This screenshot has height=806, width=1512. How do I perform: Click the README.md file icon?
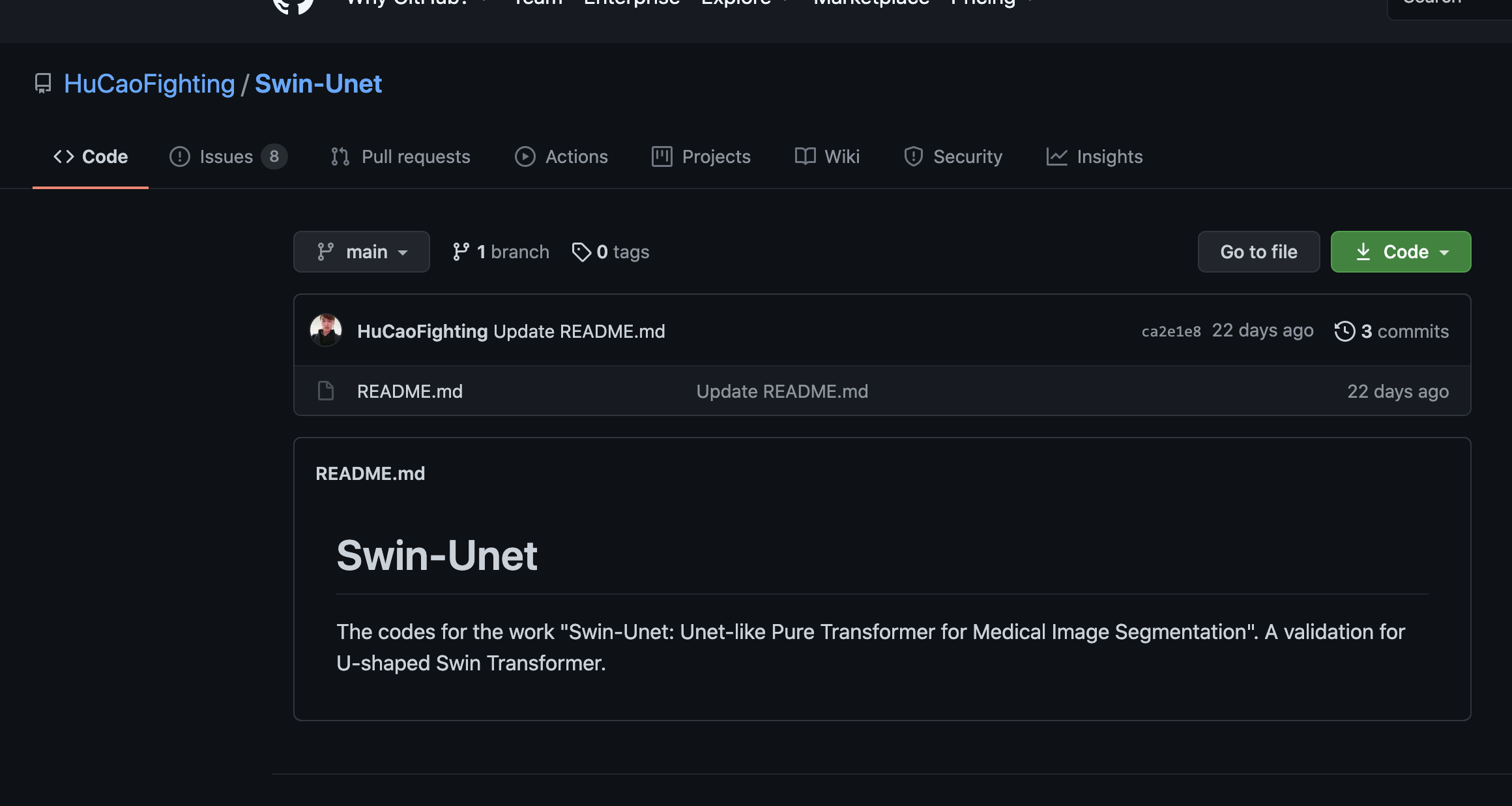pos(325,391)
